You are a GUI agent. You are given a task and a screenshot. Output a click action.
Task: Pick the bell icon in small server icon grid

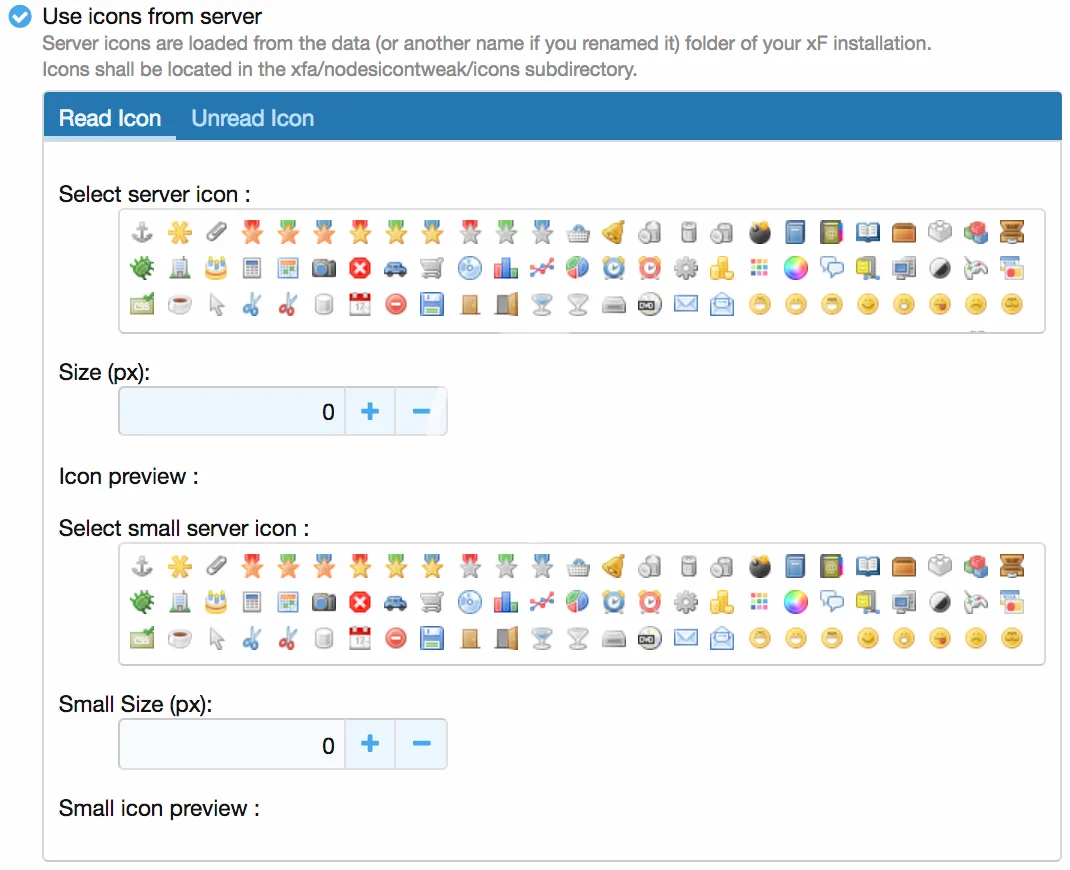[613, 567]
